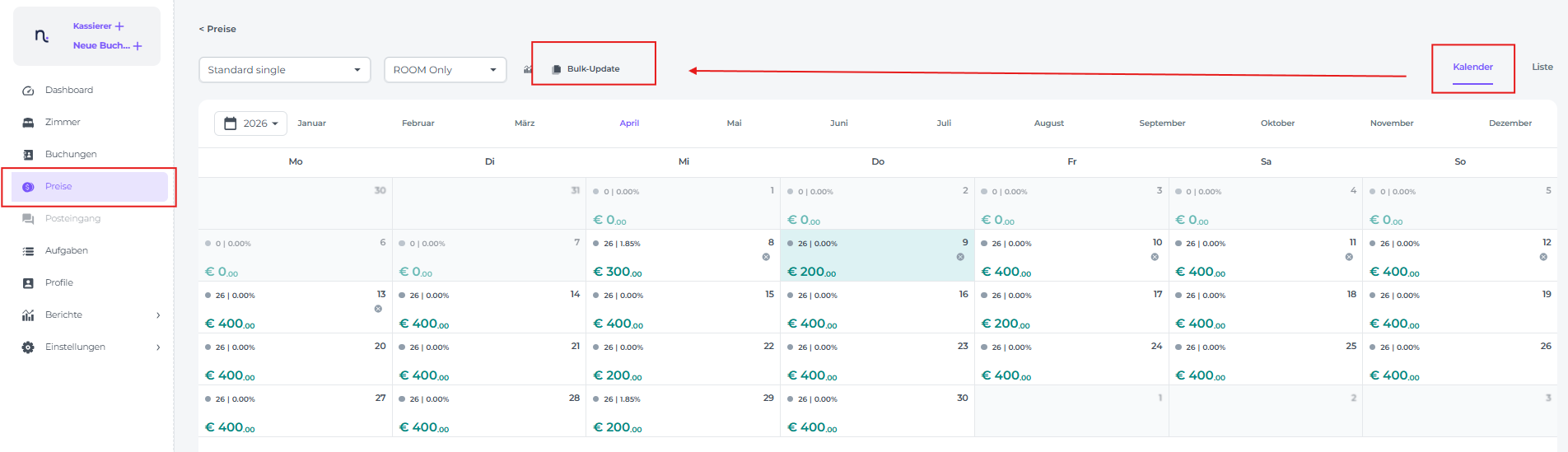The height and width of the screenshot is (452, 1568).
Task: Click the x icon on April 12 cell
Action: pos(1542,257)
